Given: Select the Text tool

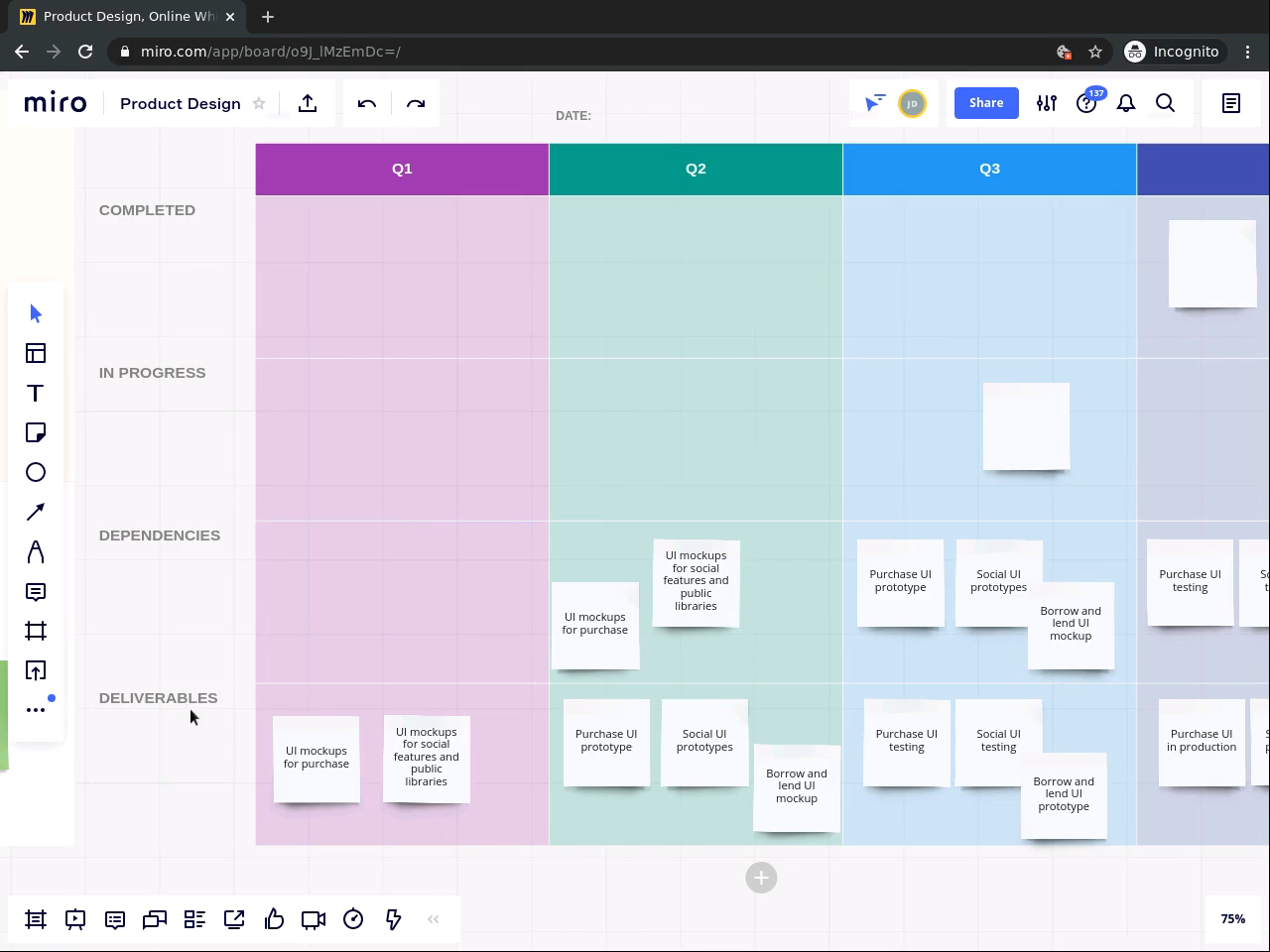Looking at the screenshot, I should 36,394.
